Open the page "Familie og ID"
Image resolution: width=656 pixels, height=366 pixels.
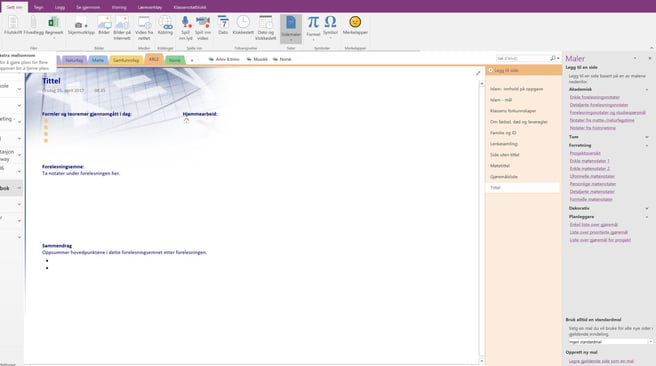pos(503,133)
